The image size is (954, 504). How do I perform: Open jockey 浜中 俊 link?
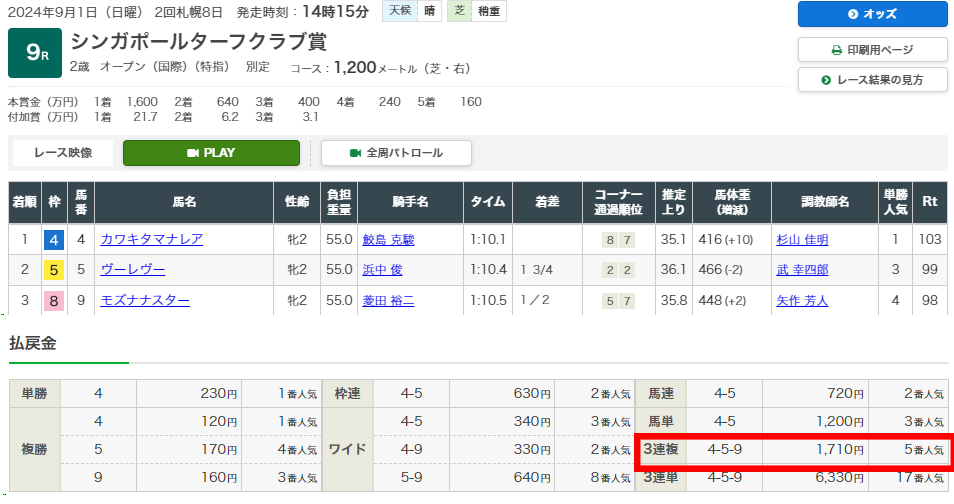pos(382,269)
